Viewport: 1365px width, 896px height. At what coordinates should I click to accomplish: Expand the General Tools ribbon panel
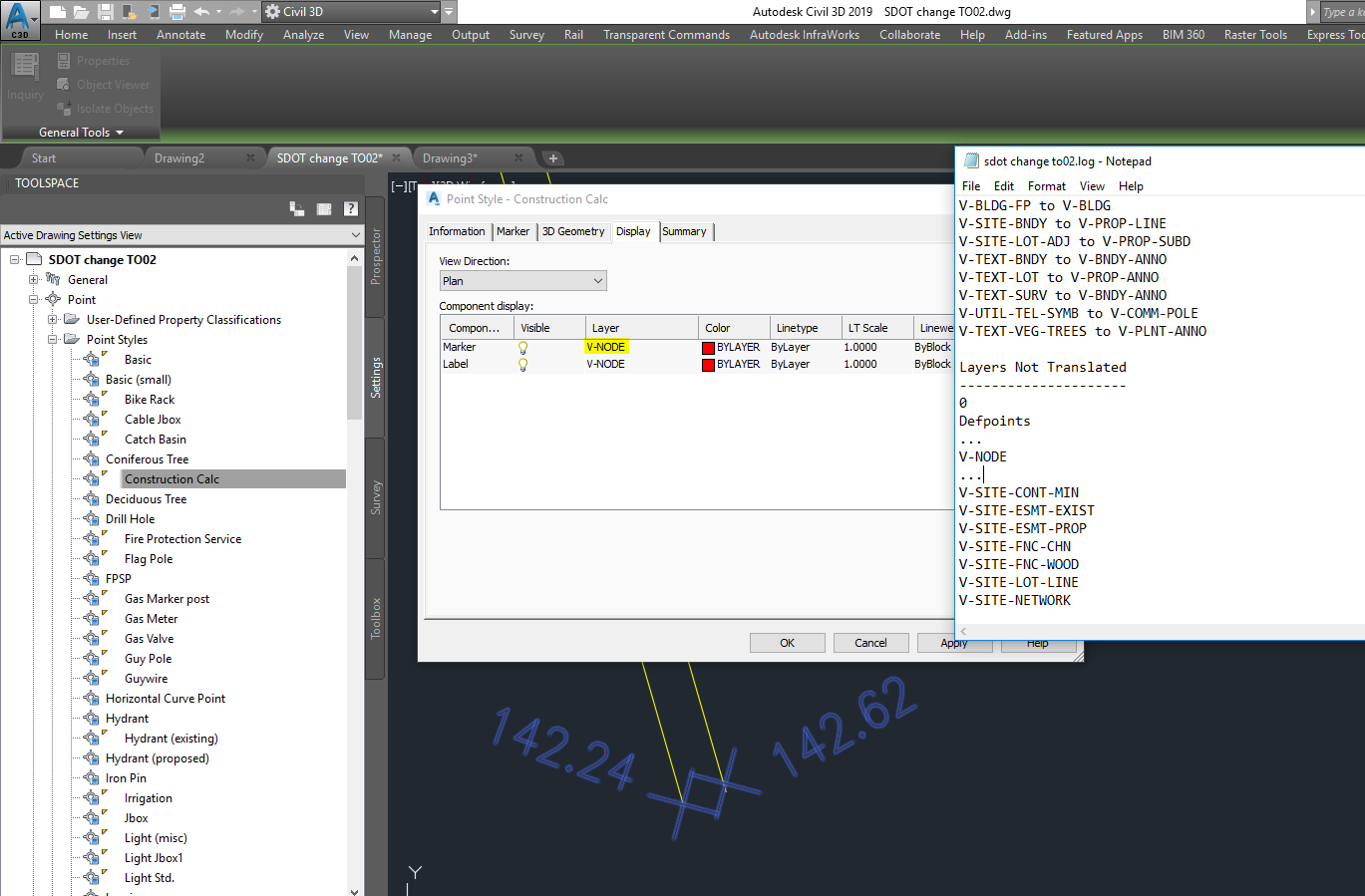81,133
